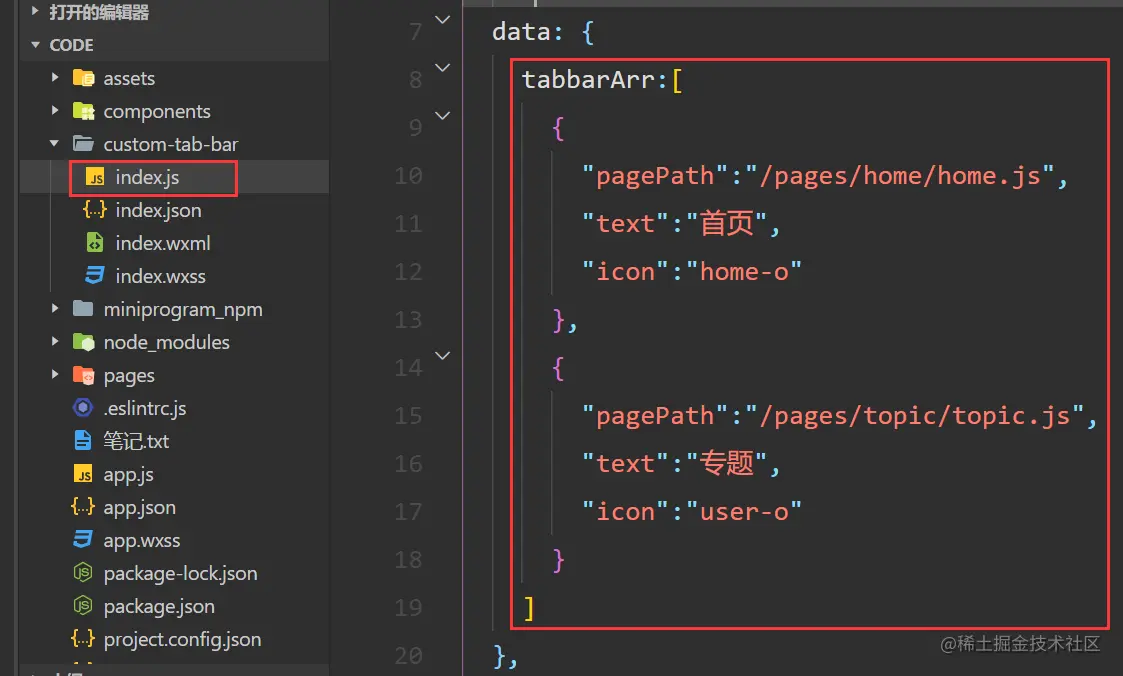Click the node_modules folder icon

(x=84, y=342)
